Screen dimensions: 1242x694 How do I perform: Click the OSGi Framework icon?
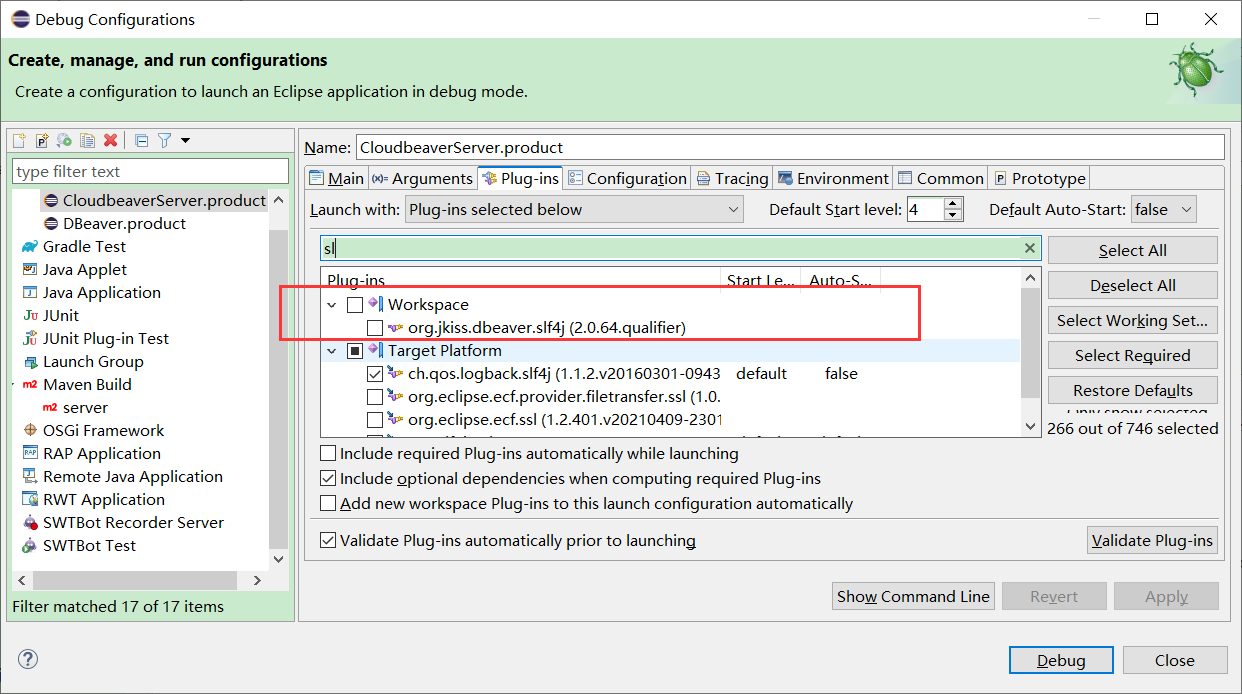(x=30, y=430)
